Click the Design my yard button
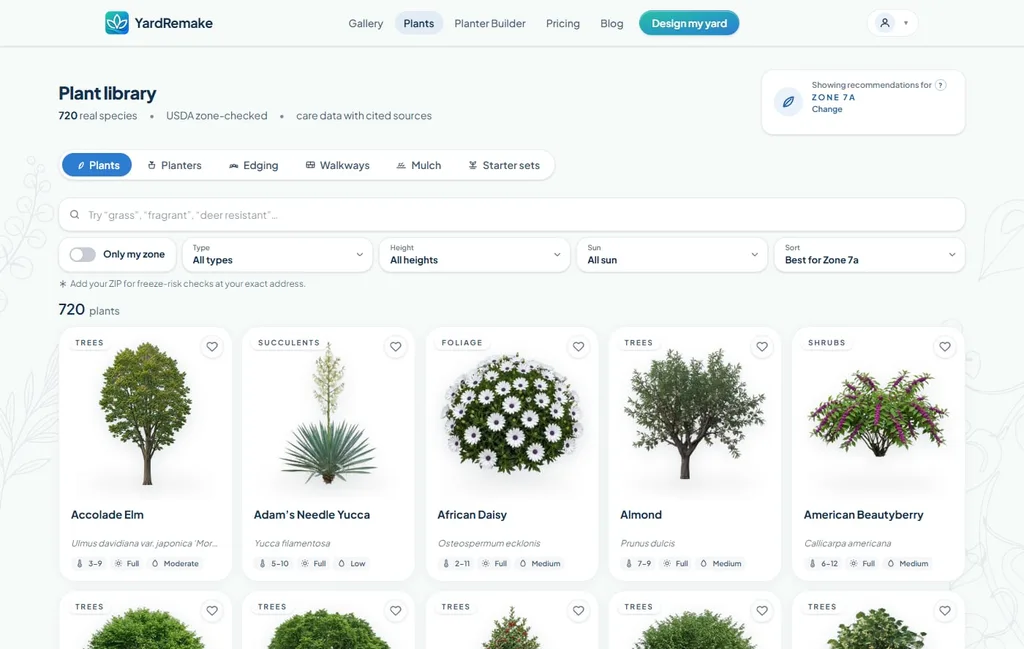 pyautogui.click(x=689, y=23)
